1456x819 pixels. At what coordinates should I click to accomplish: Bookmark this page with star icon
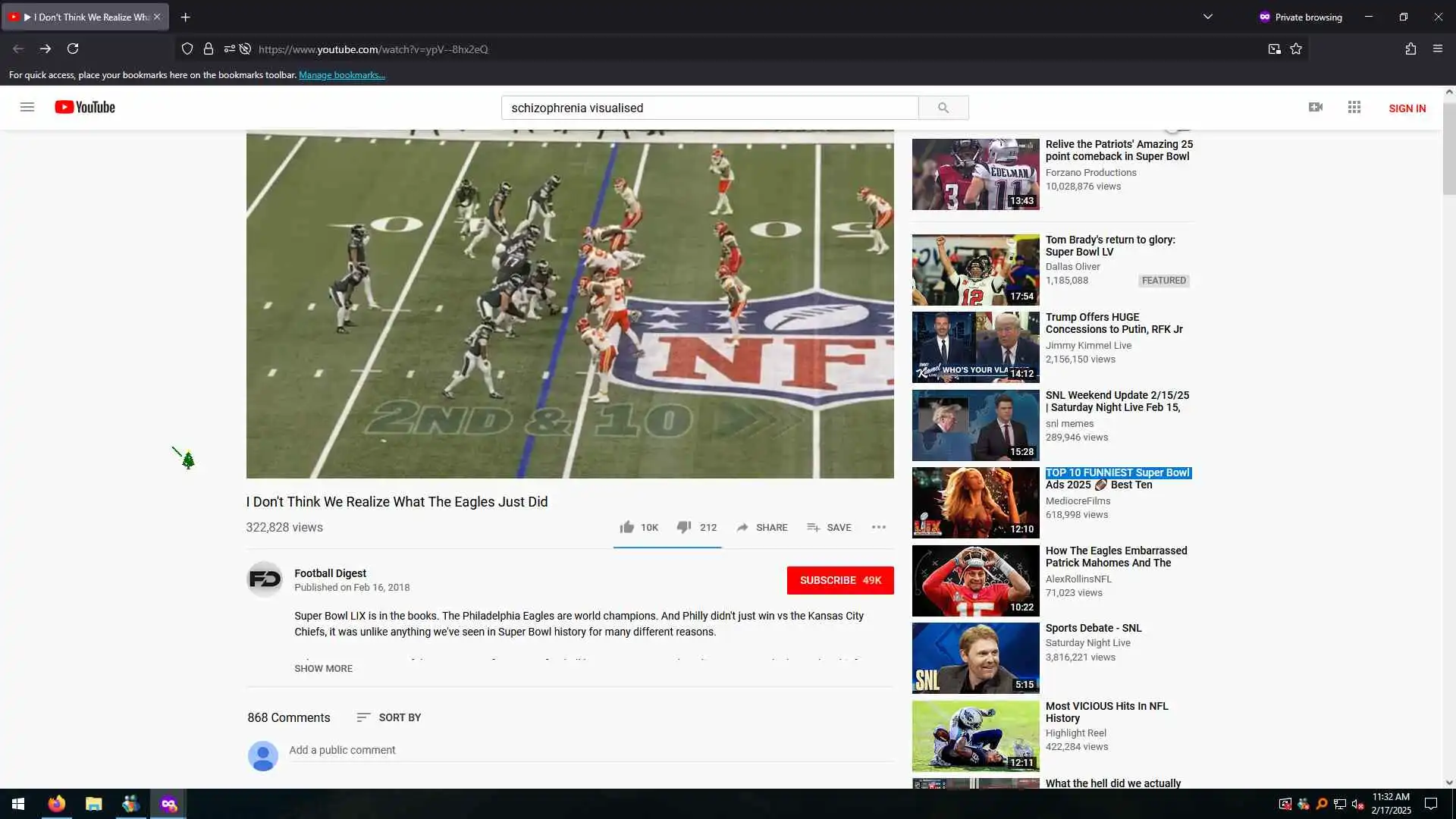1296,49
